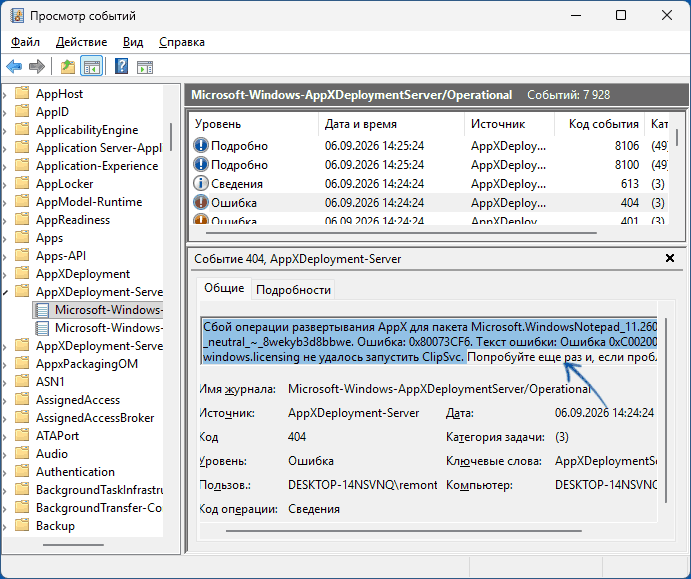
Task: Open the Файл menu
Action: 25,42
